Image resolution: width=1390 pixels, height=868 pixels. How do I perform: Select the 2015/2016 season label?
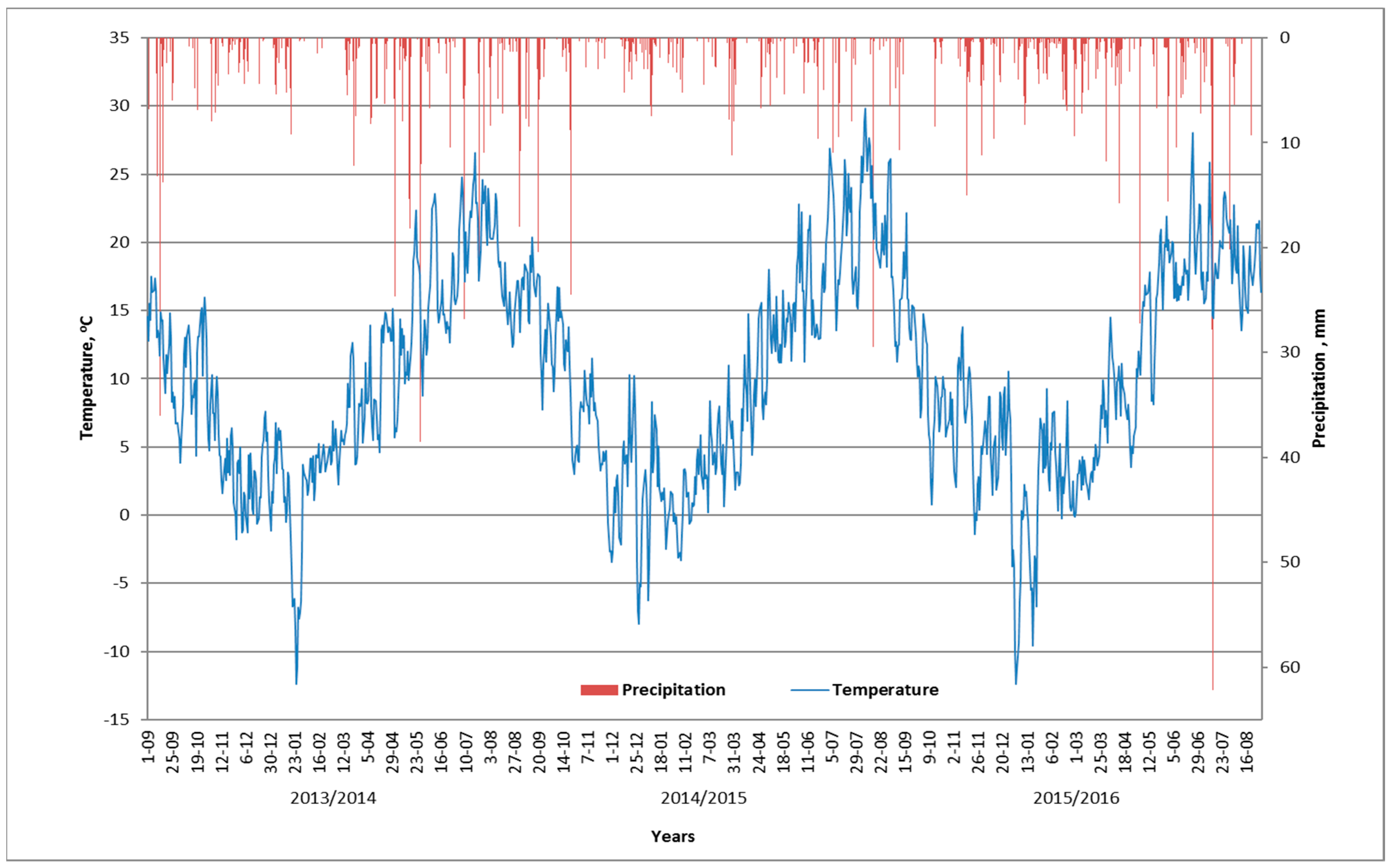[x=1076, y=798]
